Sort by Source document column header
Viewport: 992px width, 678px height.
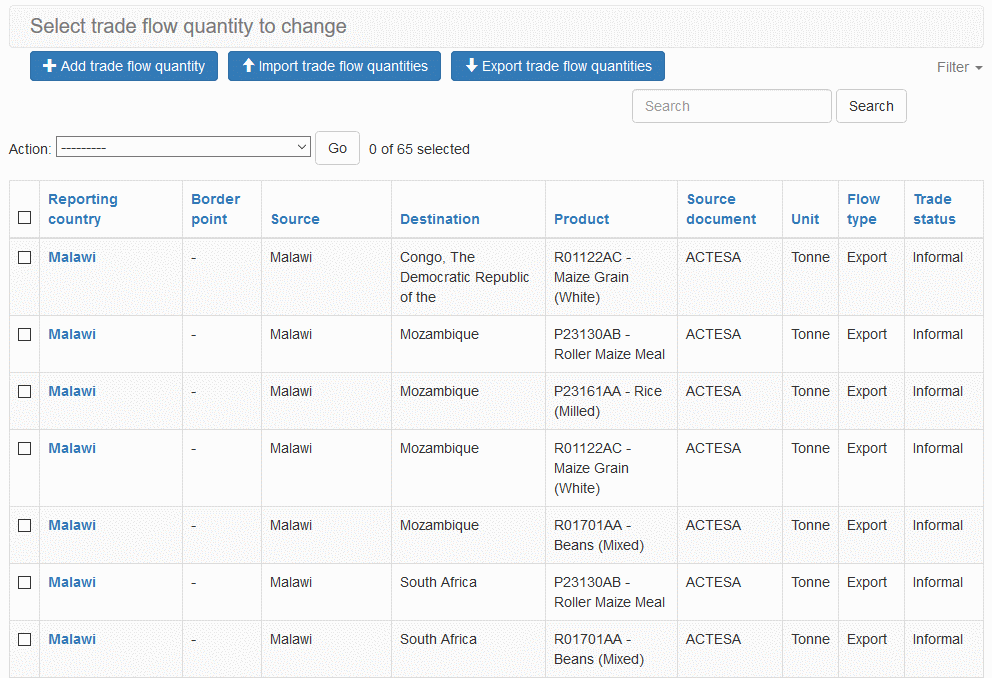click(x=721, y=209)
